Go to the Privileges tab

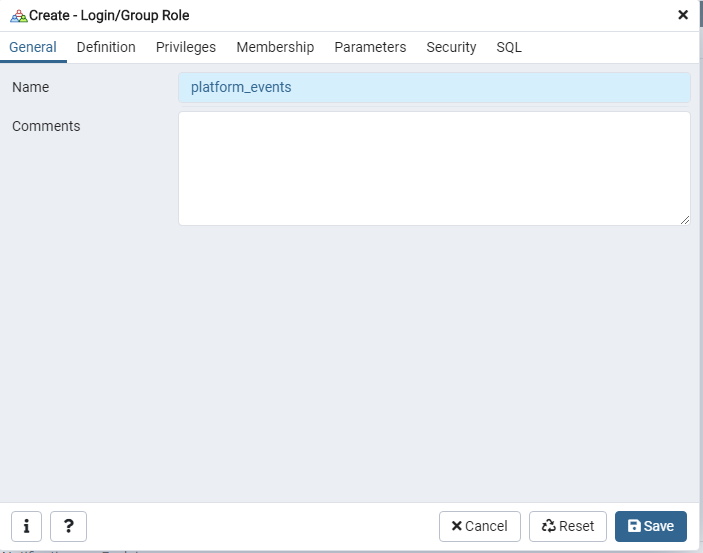pyautogui.click(x=186, y=47)
